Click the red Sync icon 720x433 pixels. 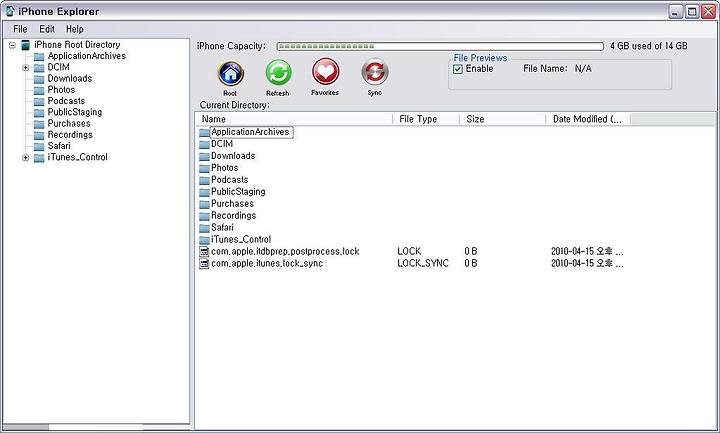click(375, 72)
